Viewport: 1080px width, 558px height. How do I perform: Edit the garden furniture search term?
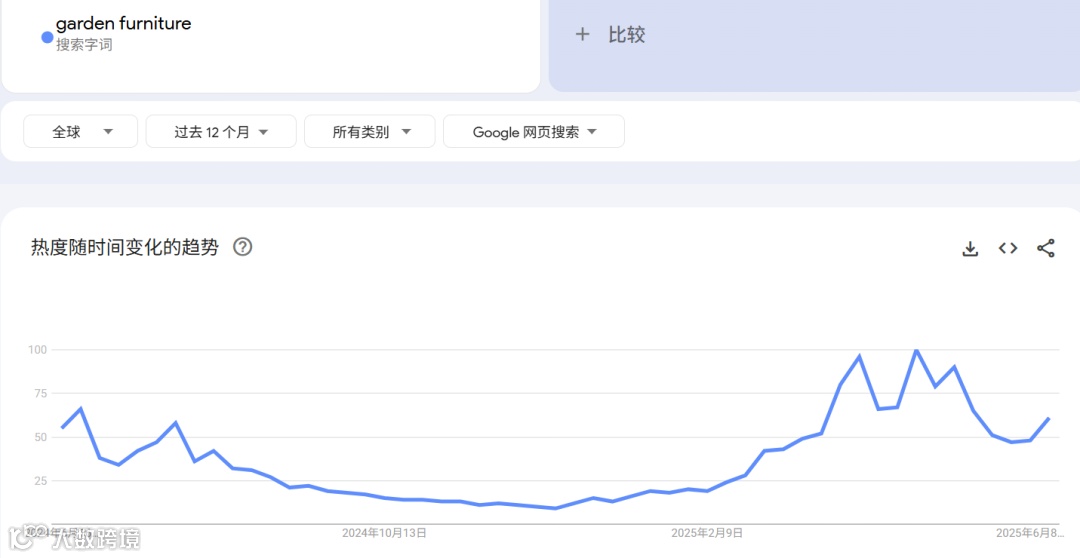tap(123, 23)
